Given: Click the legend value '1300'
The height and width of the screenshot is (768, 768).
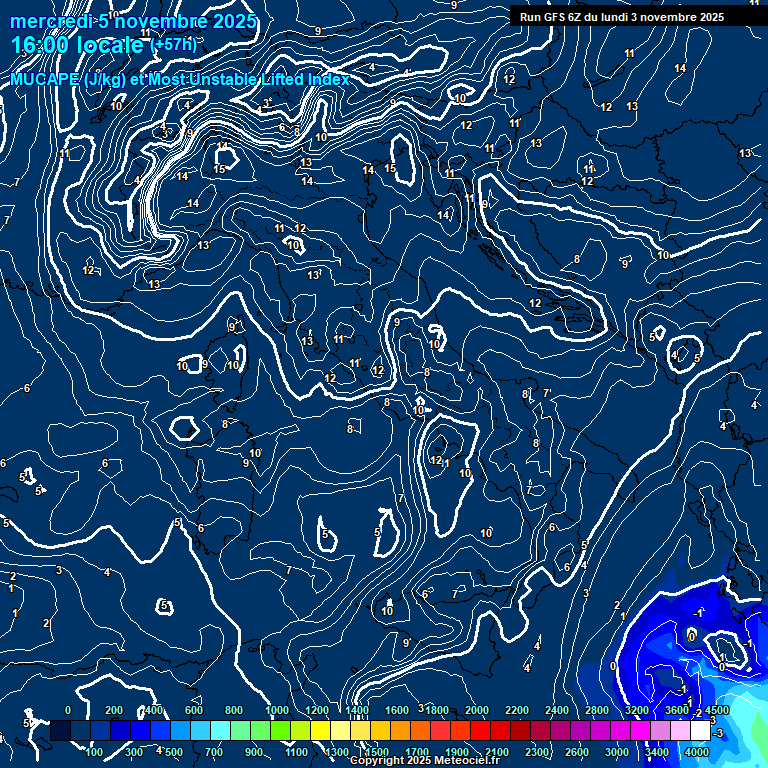Looking at the screenshot, I should 337,752.
